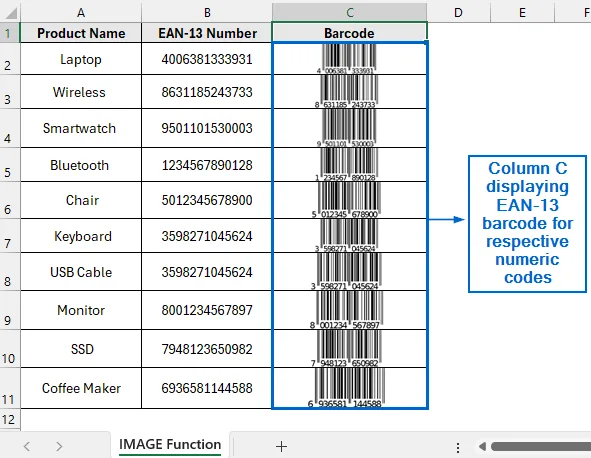This screenshot has height=458, width=591.
Task: Select cell with 5012345678900
Action: (207, 200)
